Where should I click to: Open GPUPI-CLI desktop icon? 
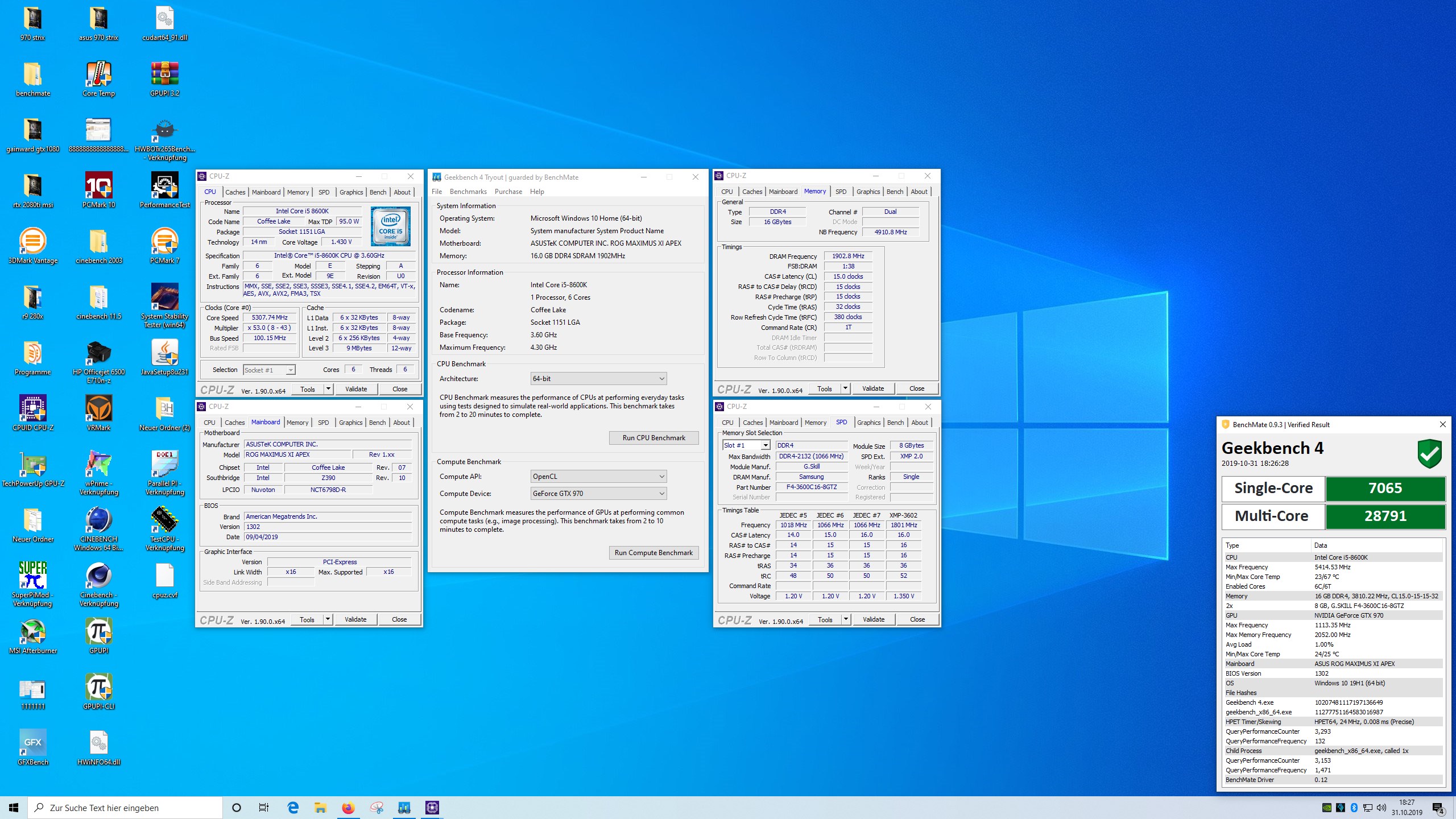pos(98,692)
